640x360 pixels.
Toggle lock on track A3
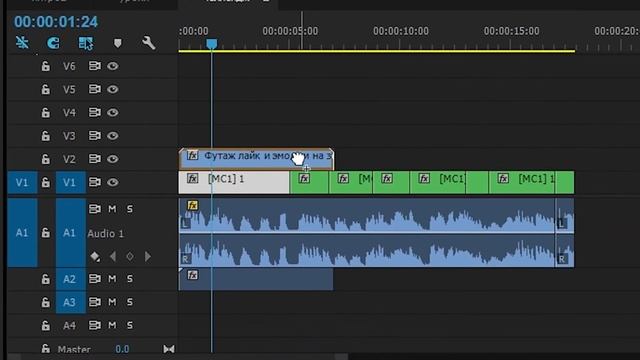(x=46, y=302)
